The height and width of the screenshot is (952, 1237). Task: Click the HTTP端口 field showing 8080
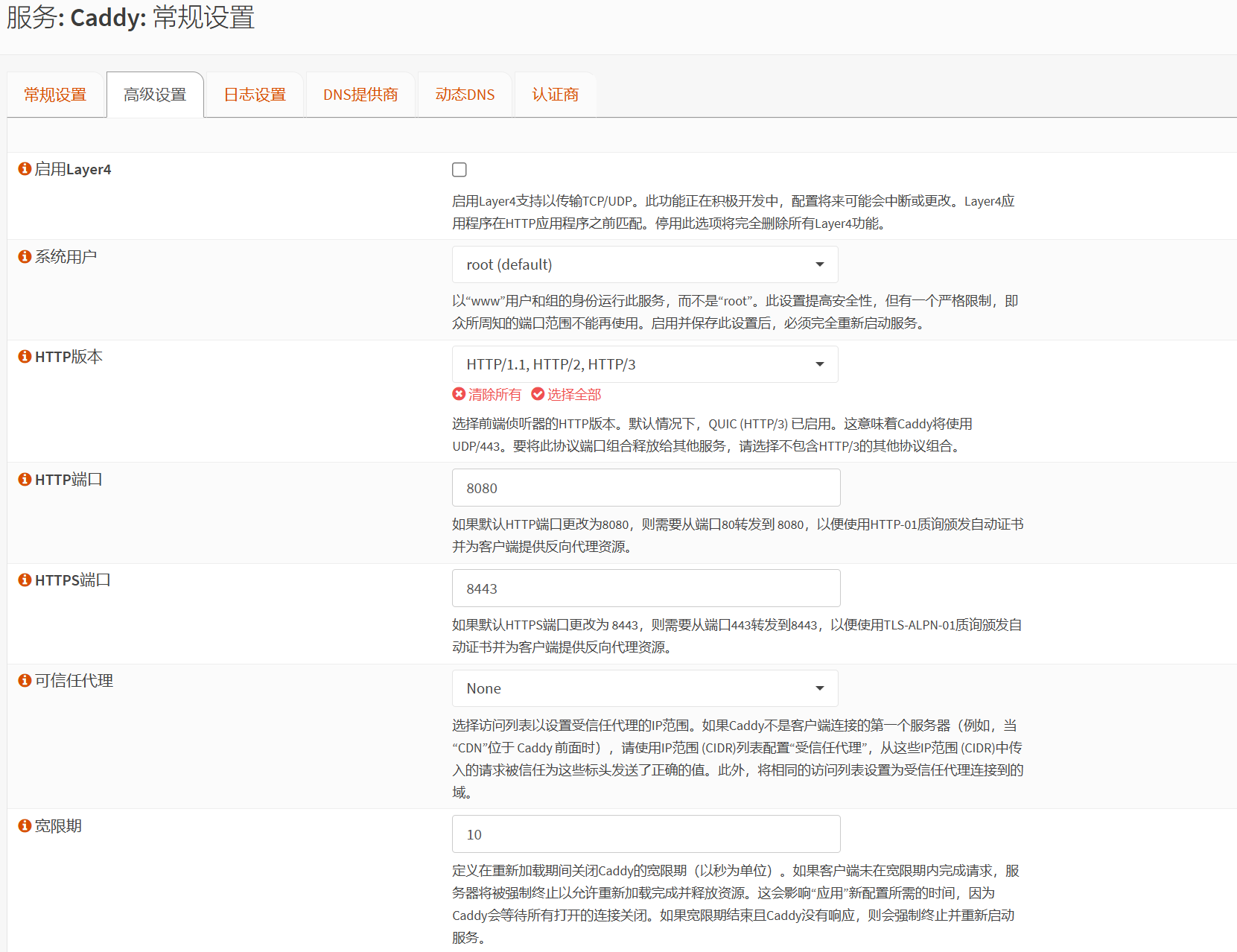pos(646,488)
